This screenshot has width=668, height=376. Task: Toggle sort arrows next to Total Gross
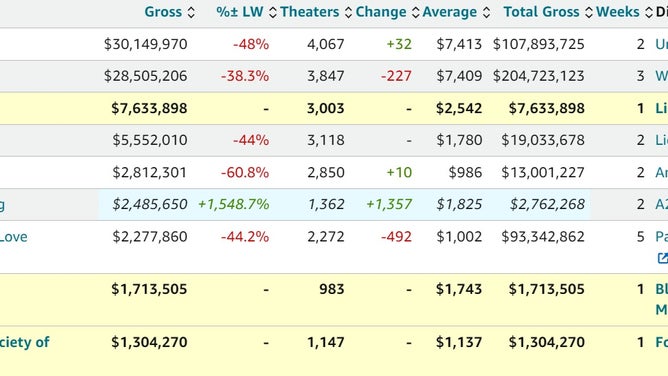pyautogui.click(x=589, y=12)
